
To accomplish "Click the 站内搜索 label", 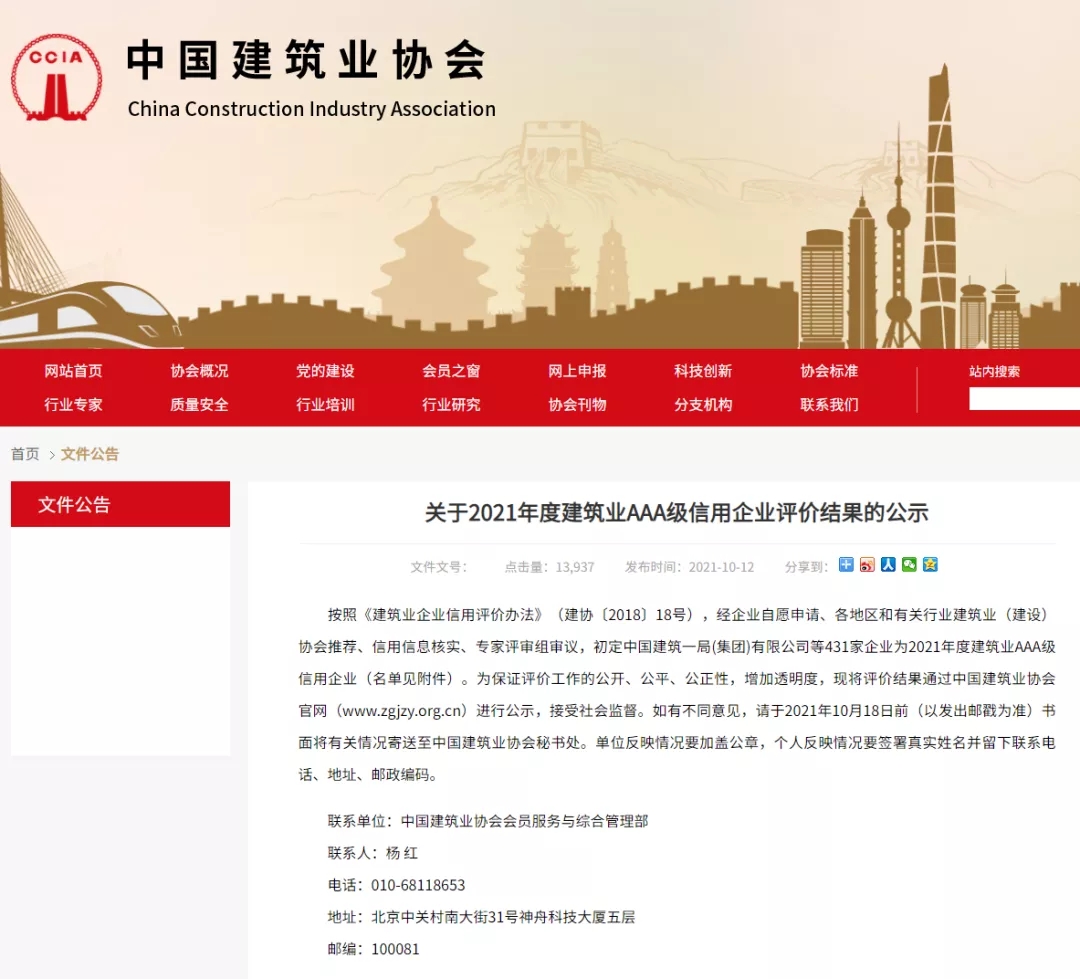I will pyautogui.click(x=995, y=372).
